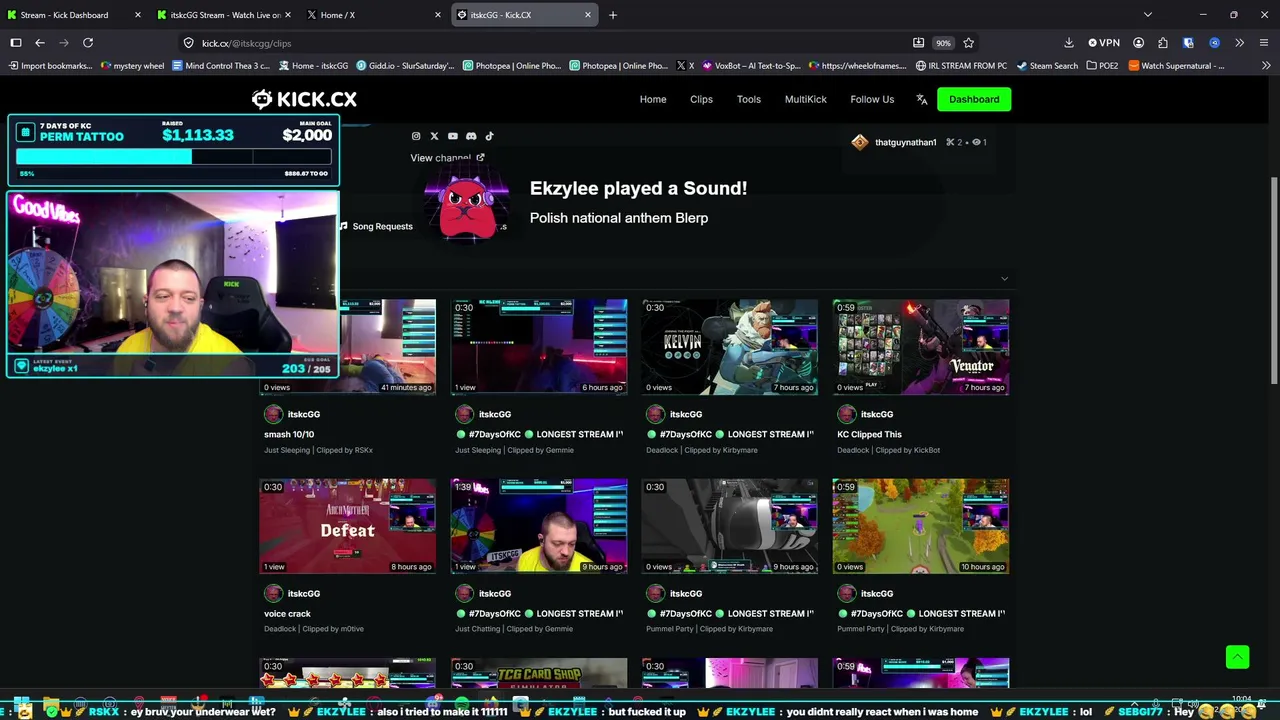Viewport: 1280px width, 720px height.
Task: Open the Instagram social icon
Action: click(x=416, y=136)
